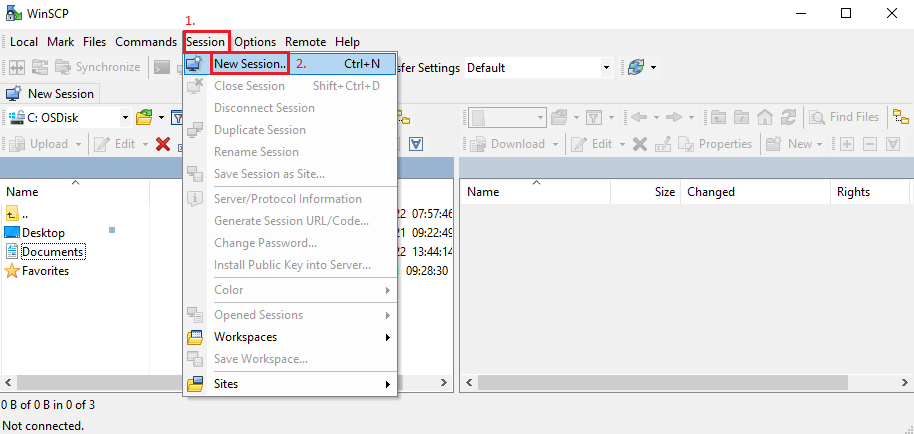Image resolution: width=914 pixels, height=434 pixels.
Task: Expand the Download dropdown arrow
Action: (556, 144)
